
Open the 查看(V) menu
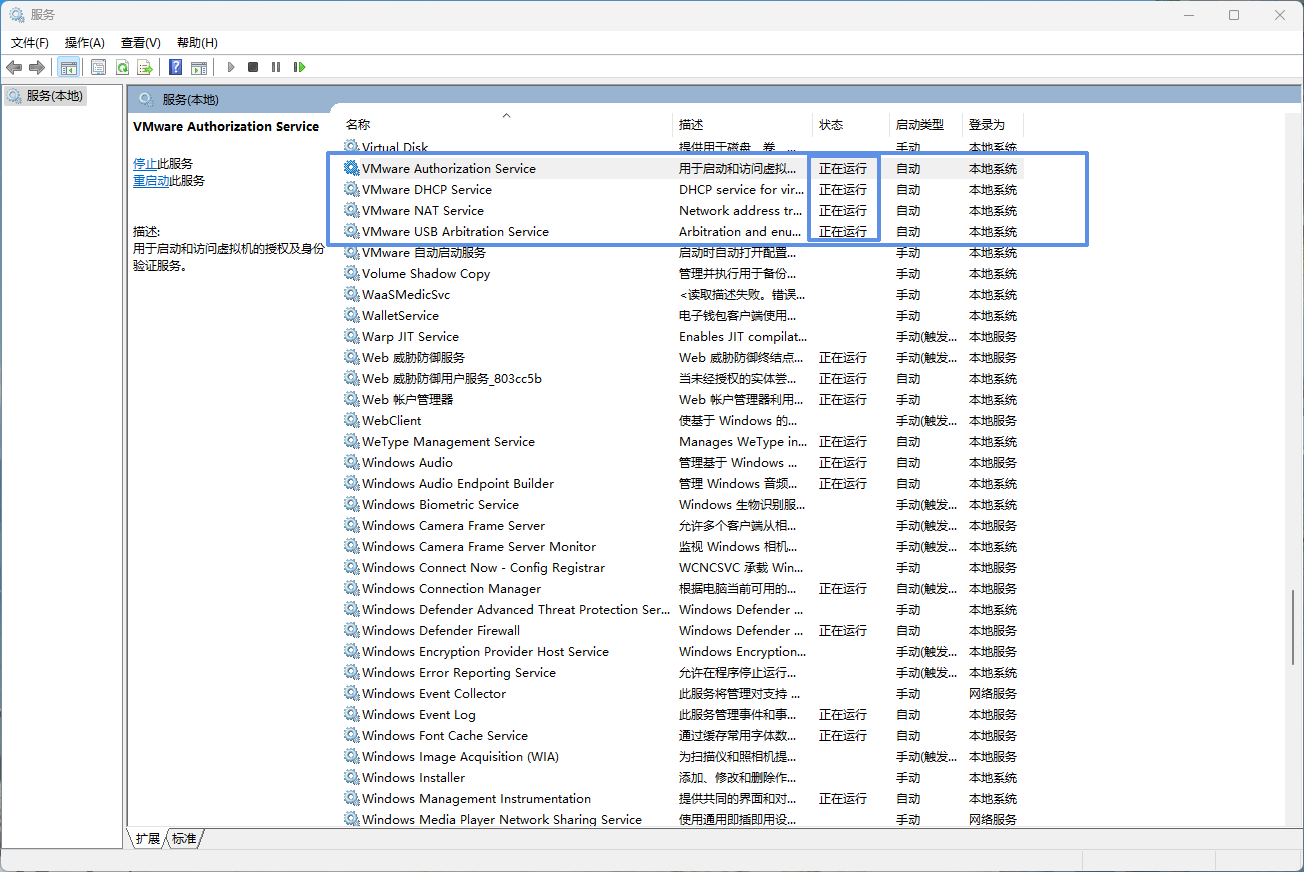pos(140,42)
